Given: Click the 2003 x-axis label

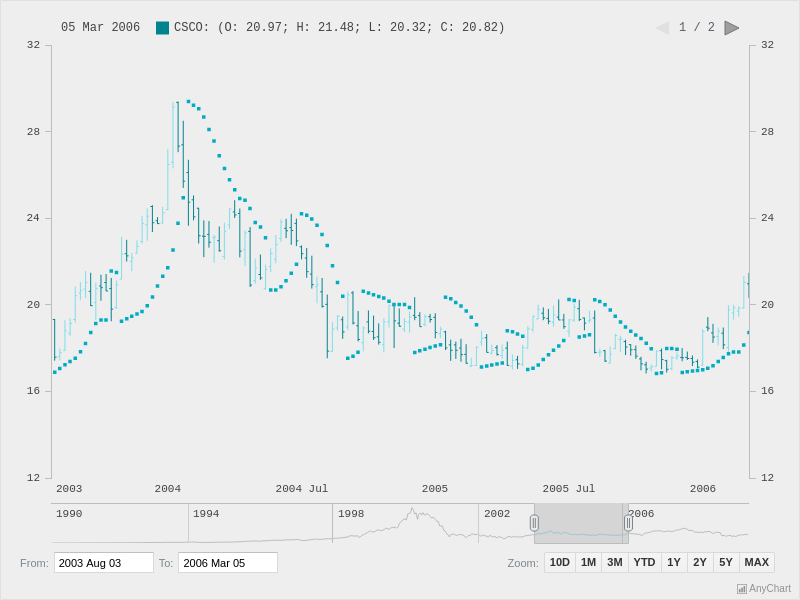Looking at the screenshot, I should tap(69, 489).
